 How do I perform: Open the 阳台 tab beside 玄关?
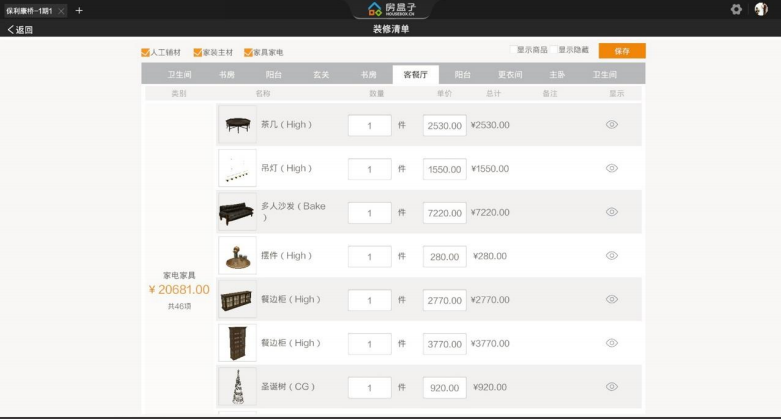[x=273, y=75]
